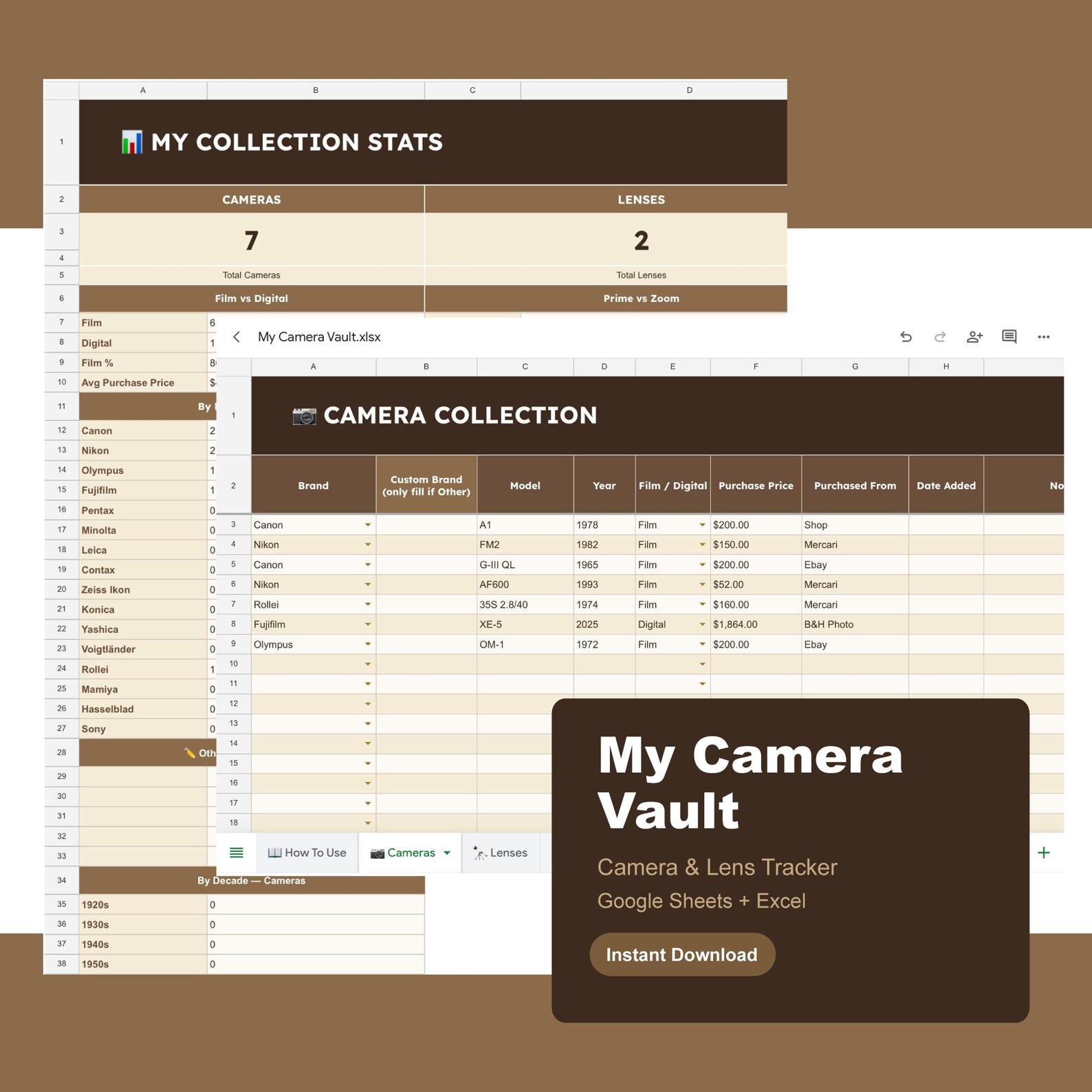The height and width of the screenshot is (1092, 1092).
Task: Open Film/Digital dropdown for OM-1 row
Action: 702,644
